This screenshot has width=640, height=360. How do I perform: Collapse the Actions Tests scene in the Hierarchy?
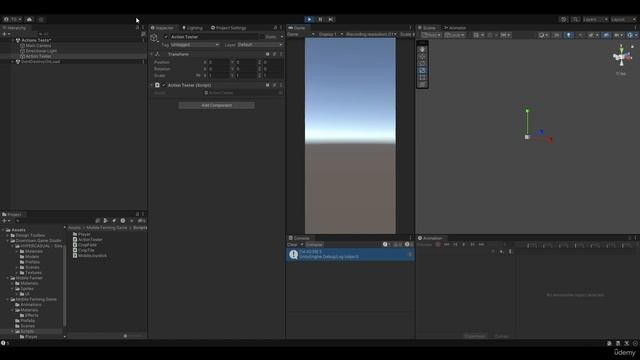coord(13,40)
